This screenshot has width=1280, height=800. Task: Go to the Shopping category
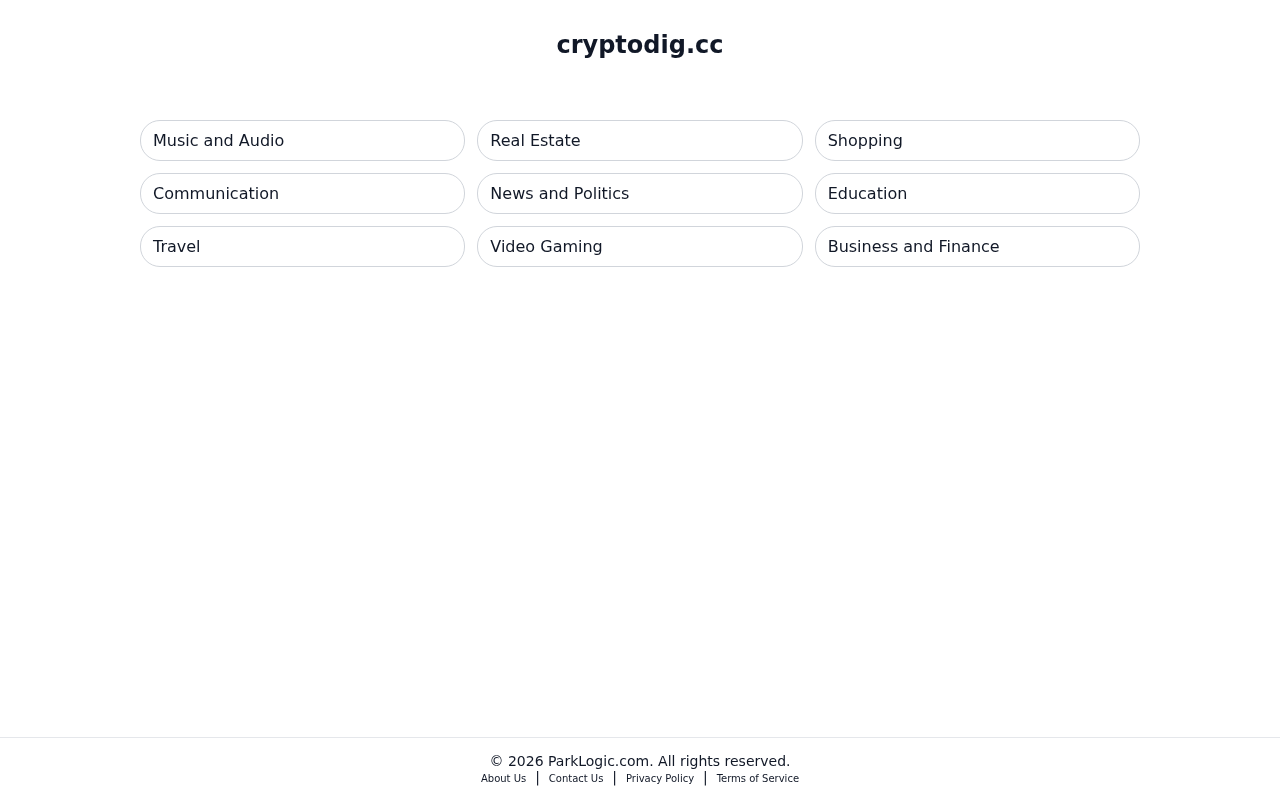pos(977,141)
